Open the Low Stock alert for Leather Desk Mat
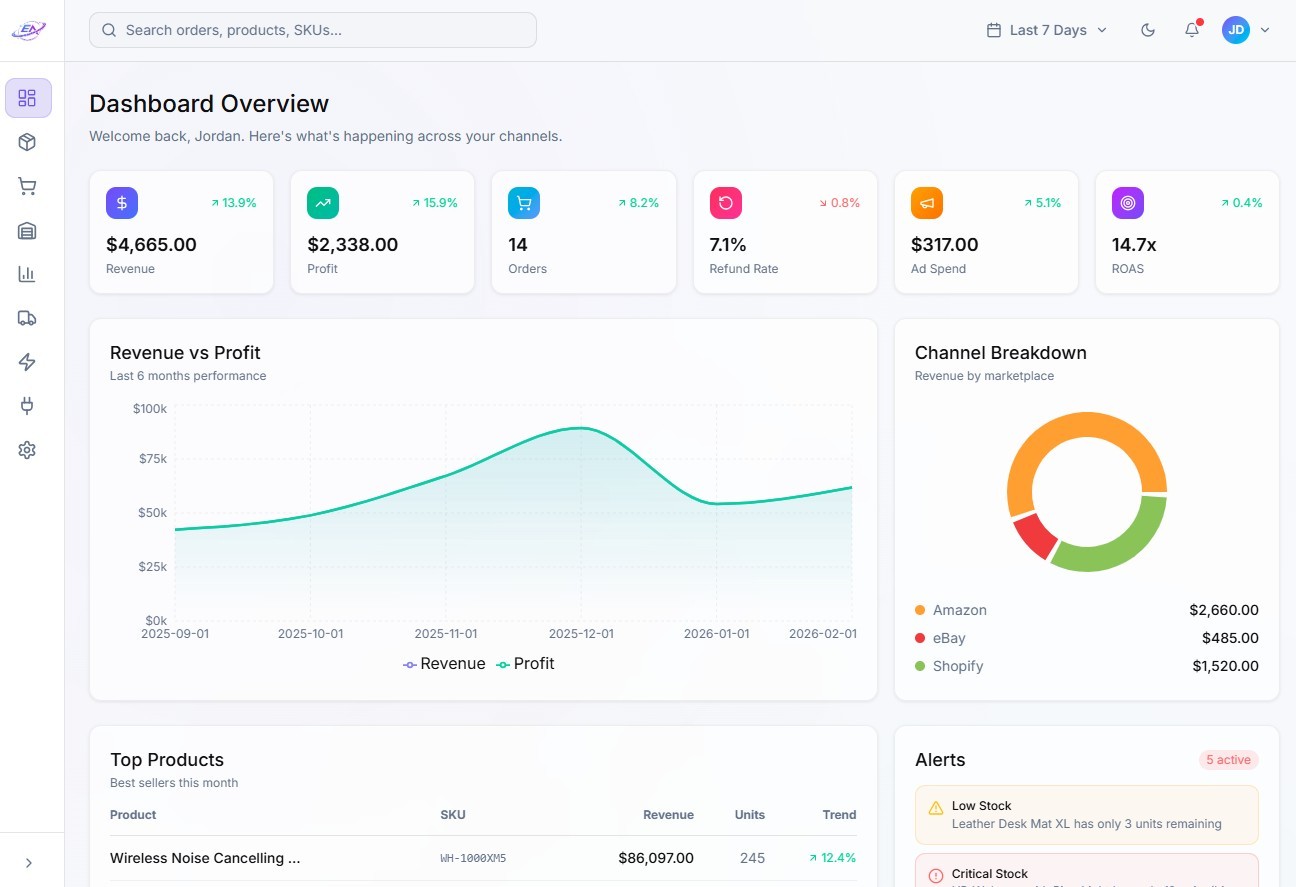The width and height of the screenshot is (1296, 887). click(x=1086, y=815)
